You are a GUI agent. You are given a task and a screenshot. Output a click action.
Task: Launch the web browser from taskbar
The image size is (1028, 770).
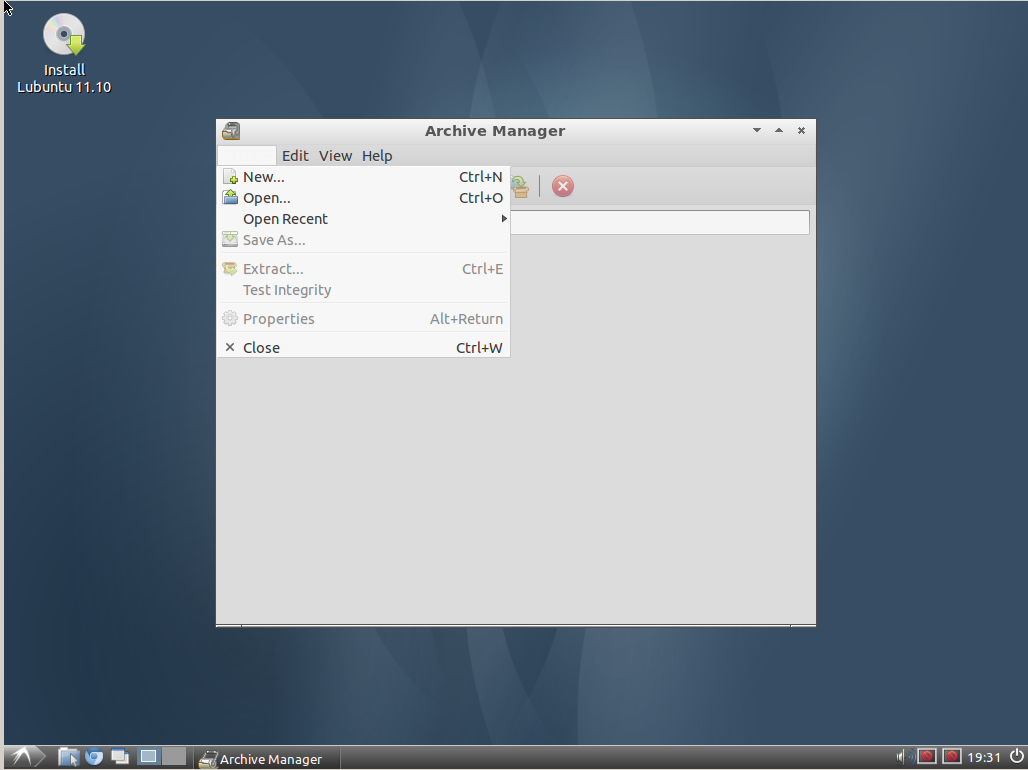[94, 758]
